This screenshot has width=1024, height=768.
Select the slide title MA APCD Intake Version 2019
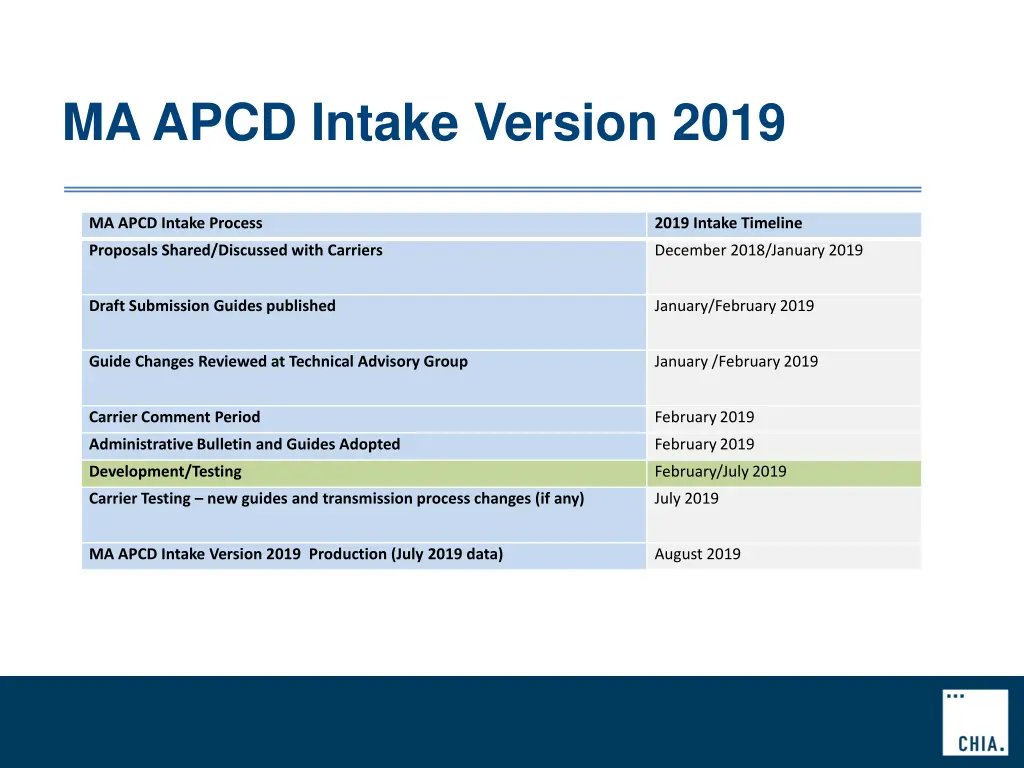423,123
